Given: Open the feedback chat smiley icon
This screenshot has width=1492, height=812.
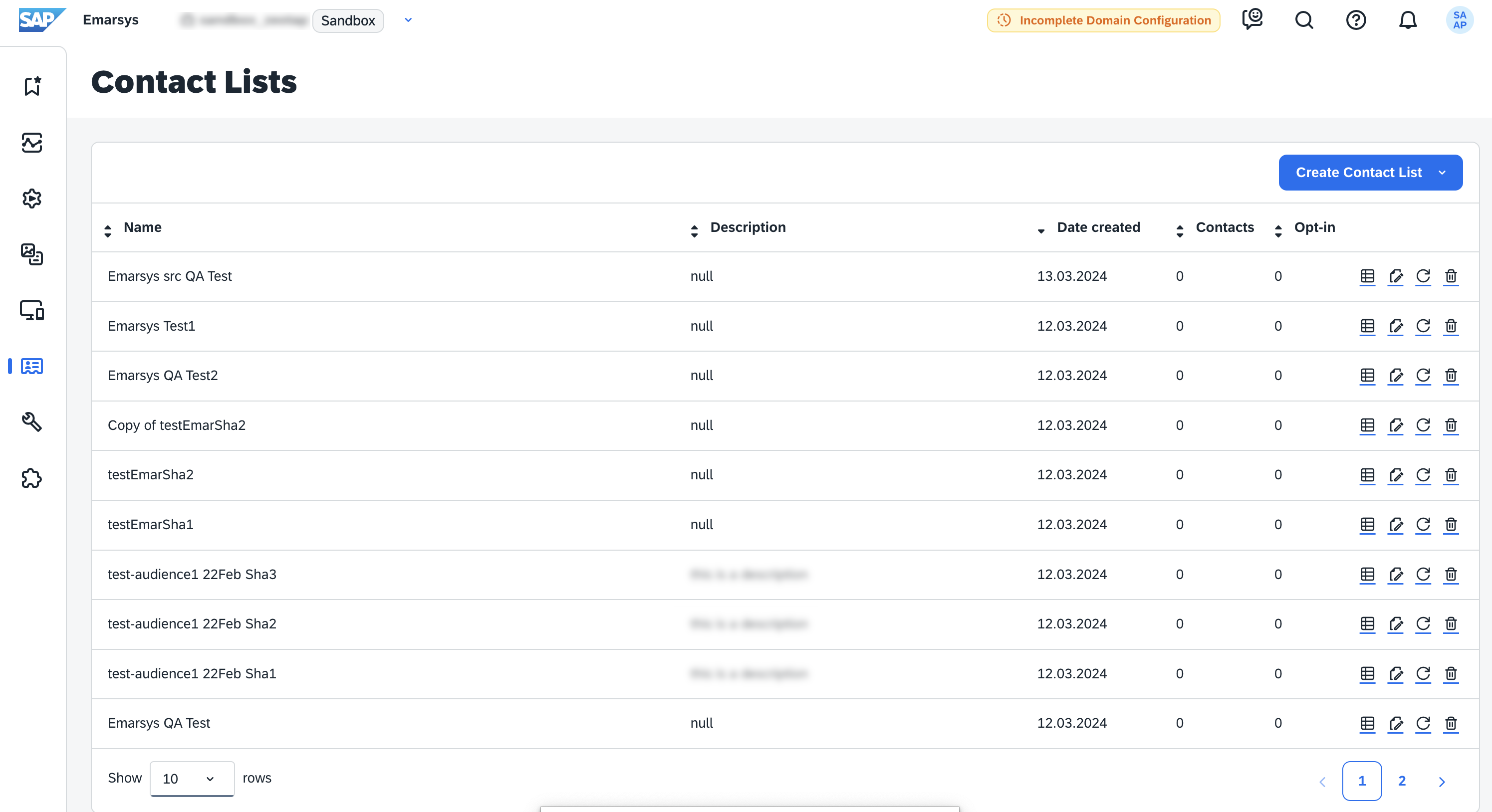Looking at the screenshot, I should (1252, 19).
